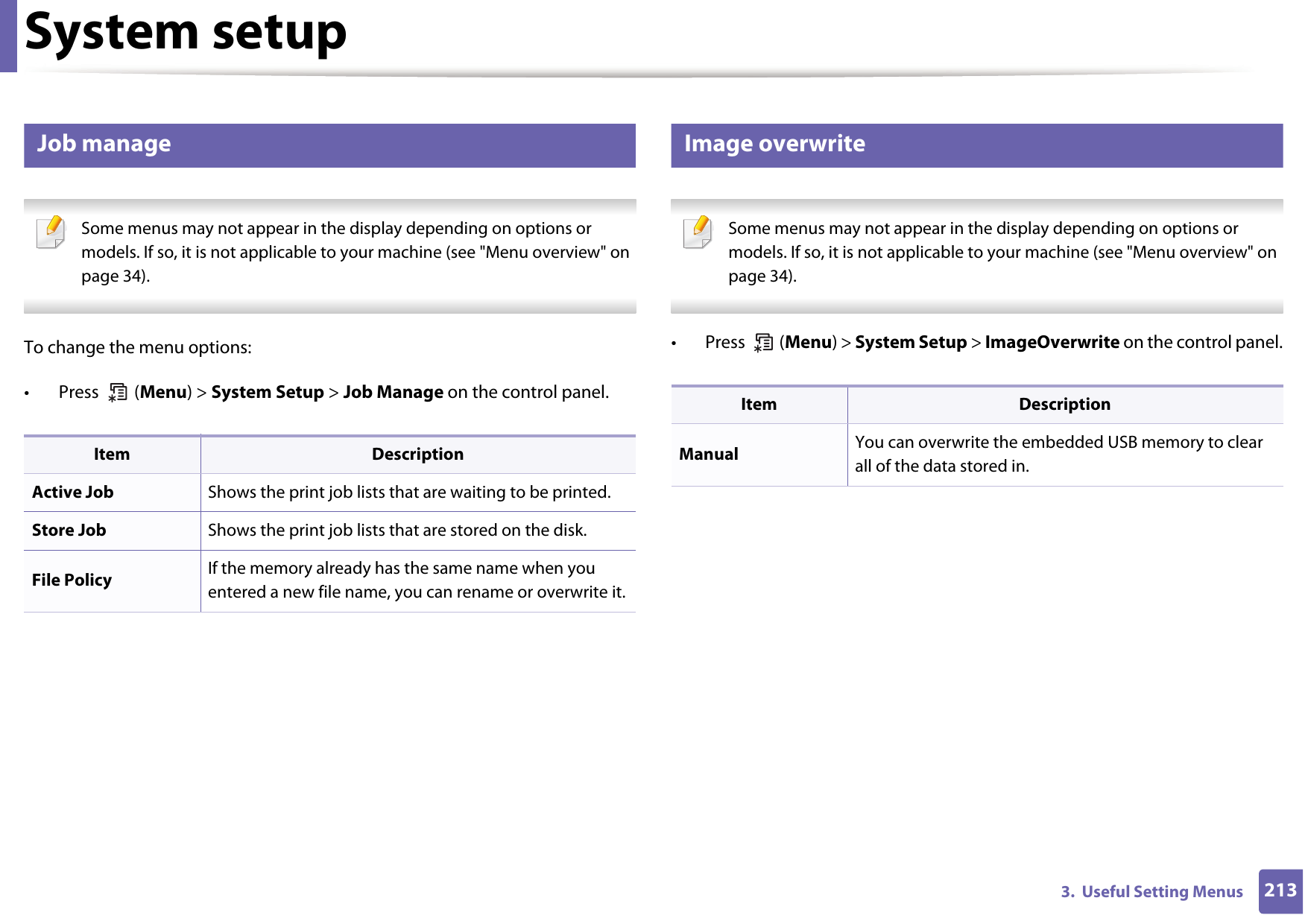The width and height of the screenshot is (1308, 924).
Task: Click the "System setup" page title
Action: click(186, 32)
